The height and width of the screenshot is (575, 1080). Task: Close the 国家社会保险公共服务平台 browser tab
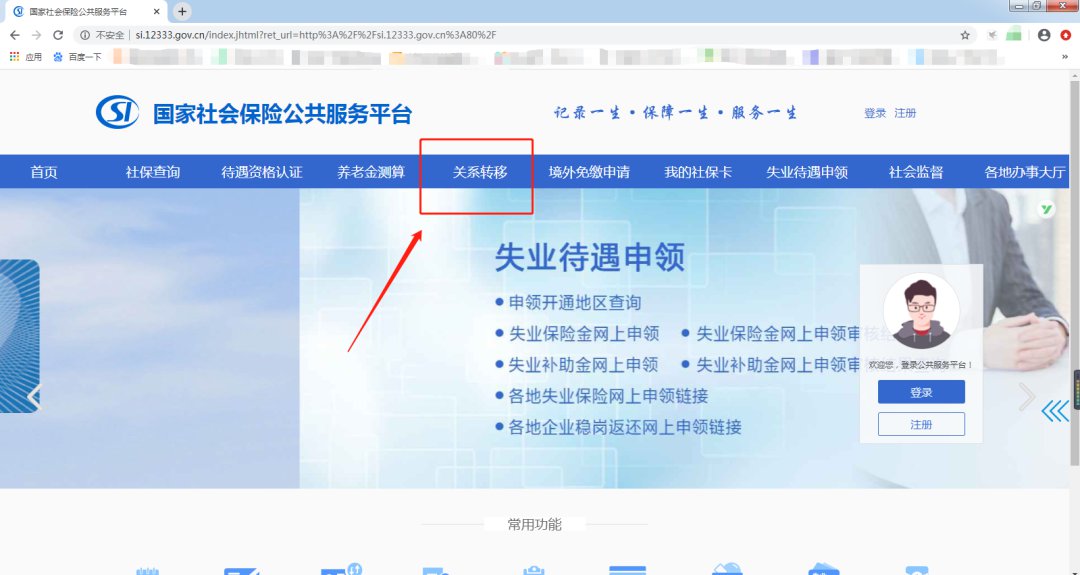click(x=157, y=12)
